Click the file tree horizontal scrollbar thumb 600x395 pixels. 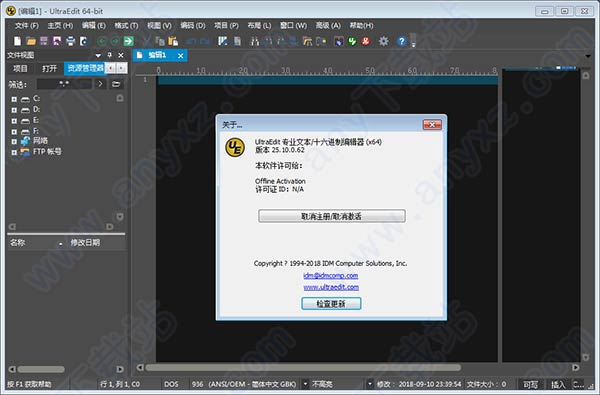pyautogui.click(x=41, y=369)
